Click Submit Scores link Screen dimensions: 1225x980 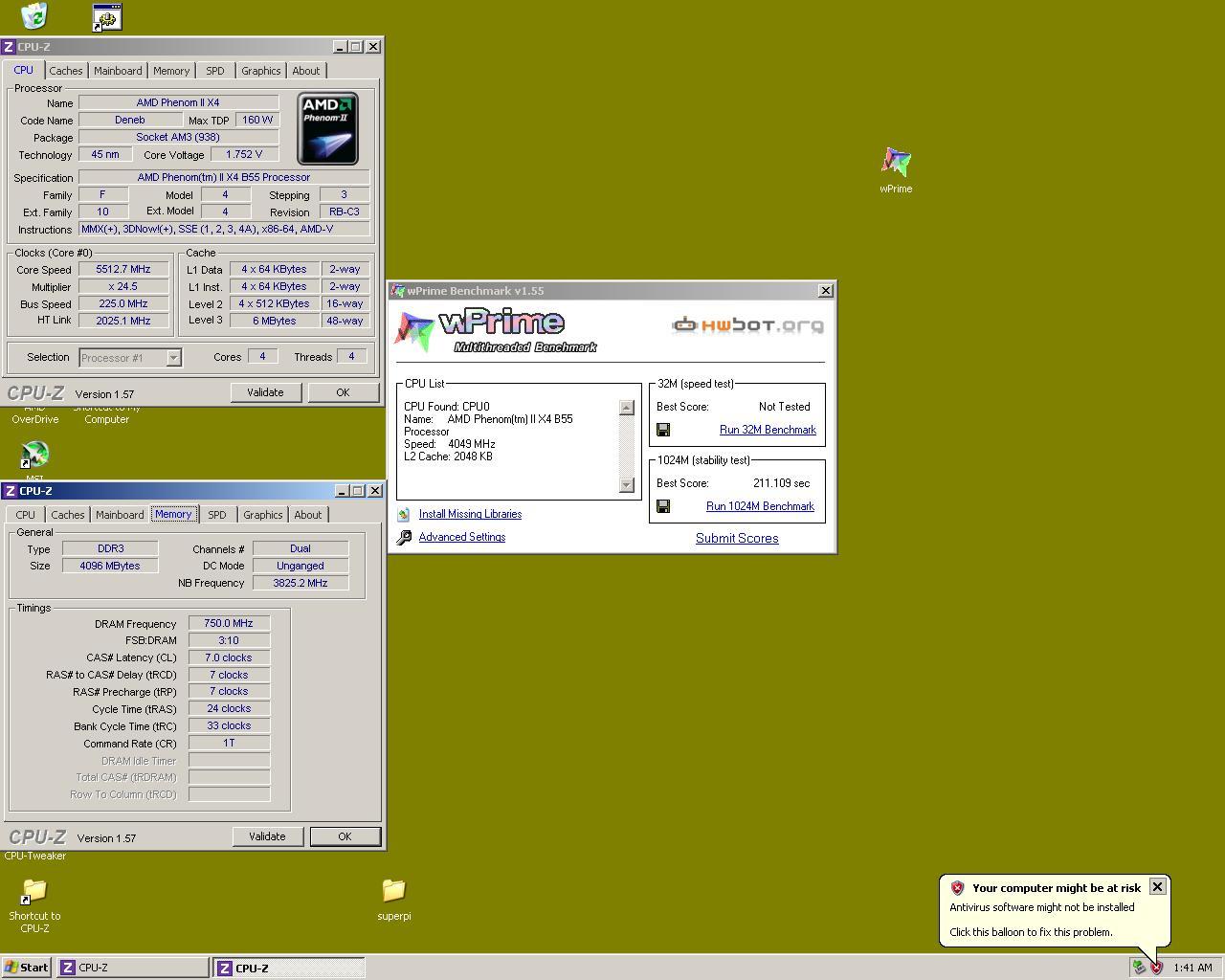(737, 539)
